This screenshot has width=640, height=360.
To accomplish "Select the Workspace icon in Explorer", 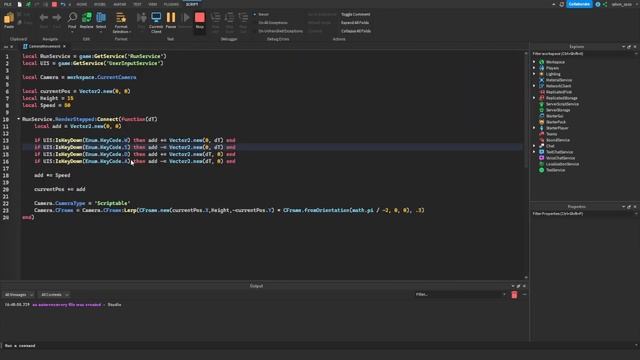I will point(542,62).
